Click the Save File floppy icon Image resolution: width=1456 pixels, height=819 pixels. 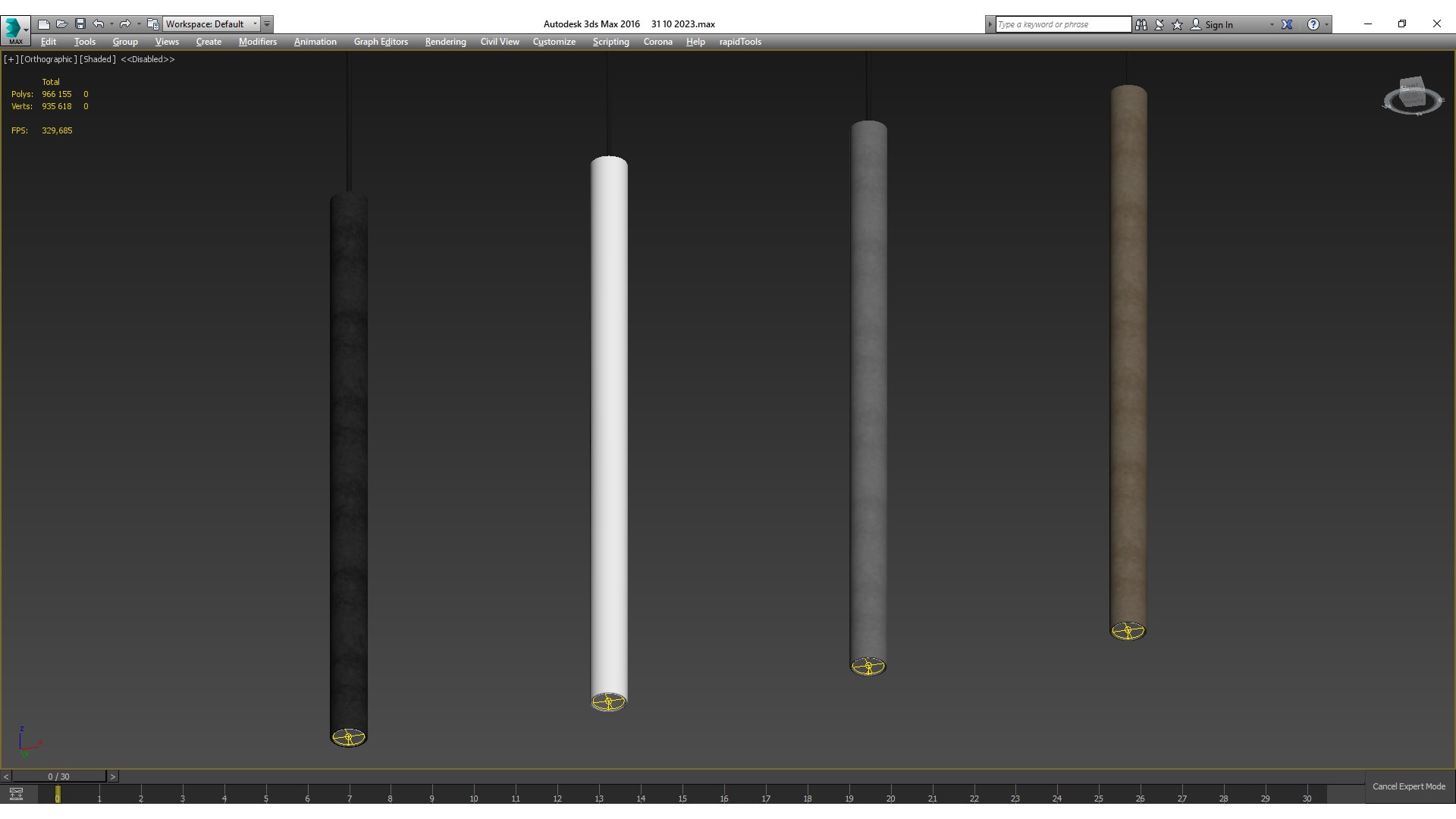(x=80, y=24)
